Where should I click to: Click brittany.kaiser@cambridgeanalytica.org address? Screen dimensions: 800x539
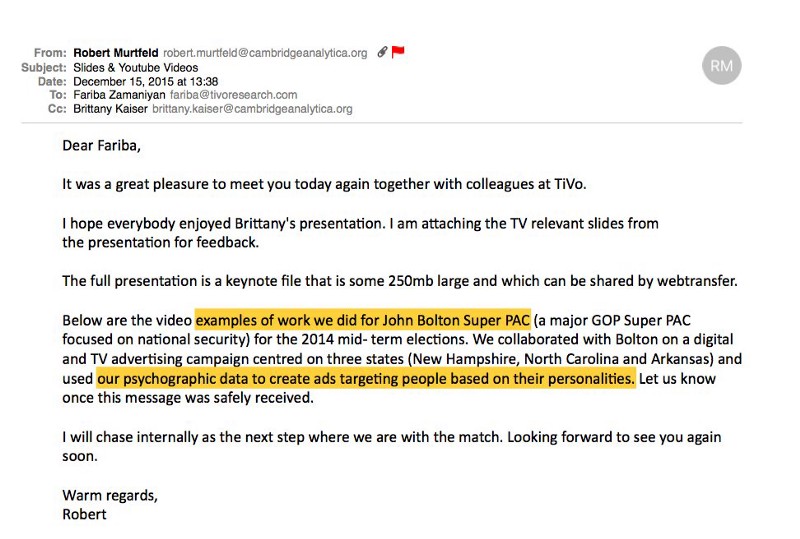[252, 109]
